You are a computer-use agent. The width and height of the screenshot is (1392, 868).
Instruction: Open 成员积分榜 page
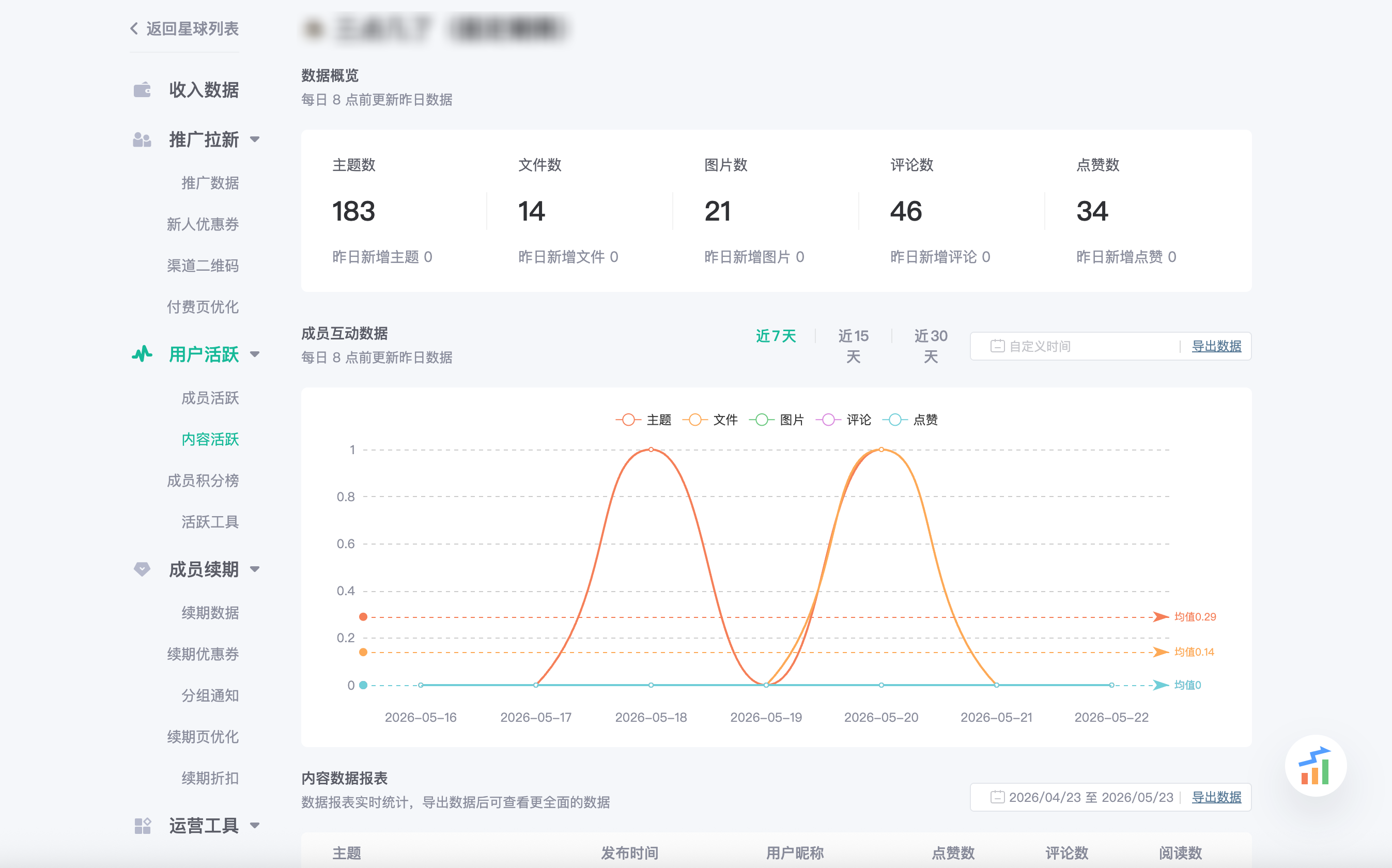coord(203,481)
